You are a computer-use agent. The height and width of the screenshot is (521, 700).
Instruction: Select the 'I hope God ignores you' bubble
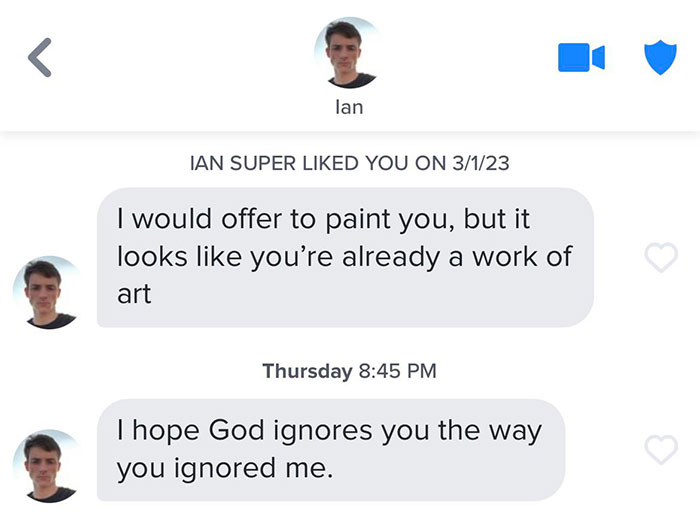[330, 450]
